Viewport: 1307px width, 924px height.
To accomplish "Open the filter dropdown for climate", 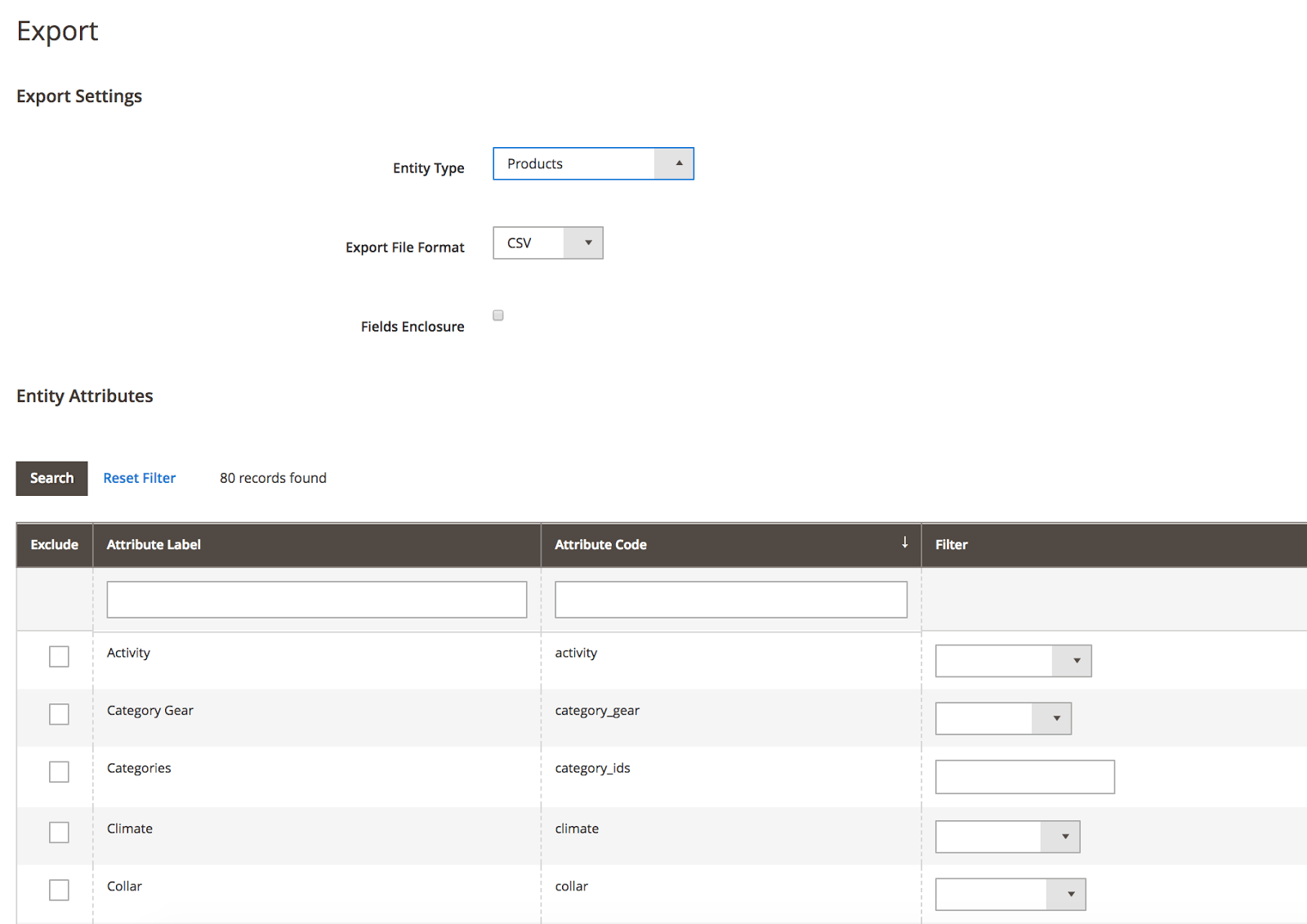I will click(x=1008, y=837).
